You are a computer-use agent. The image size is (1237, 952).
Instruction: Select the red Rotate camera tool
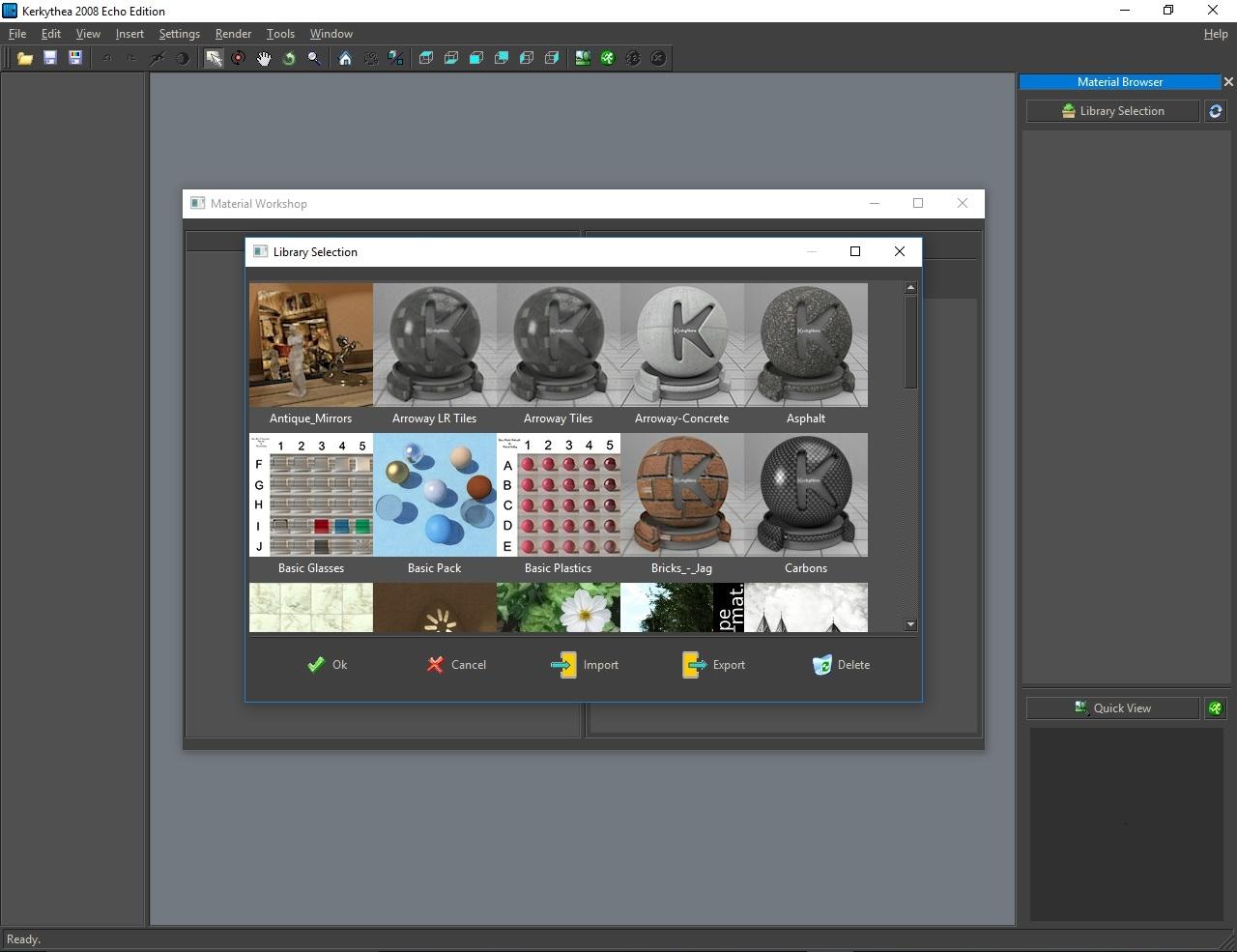point(239,58)
